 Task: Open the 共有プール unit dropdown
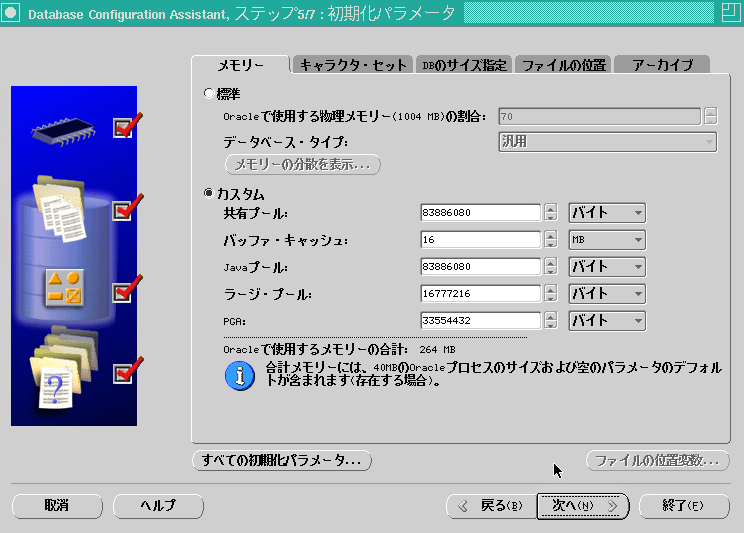(607, 213)
